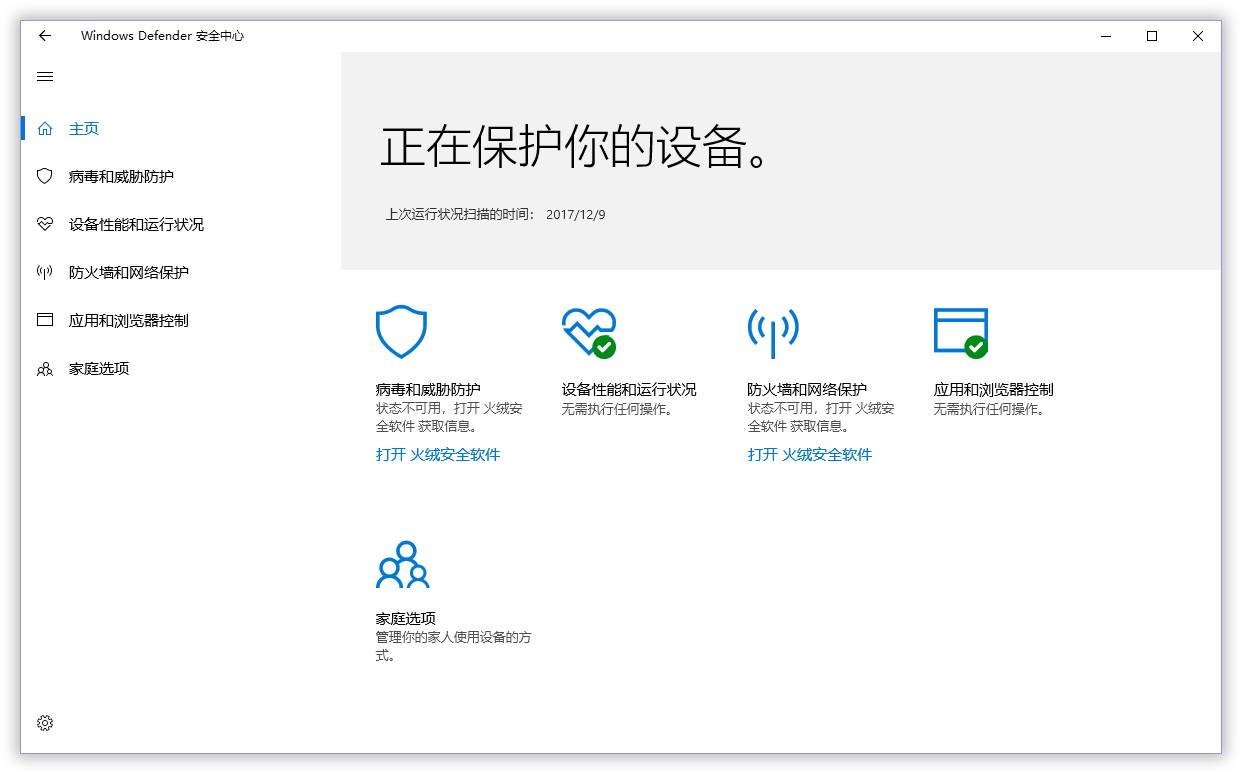1242x774 pixels.
Task: Click the back arrow in the title bar
Action: (x=44, y=36)
